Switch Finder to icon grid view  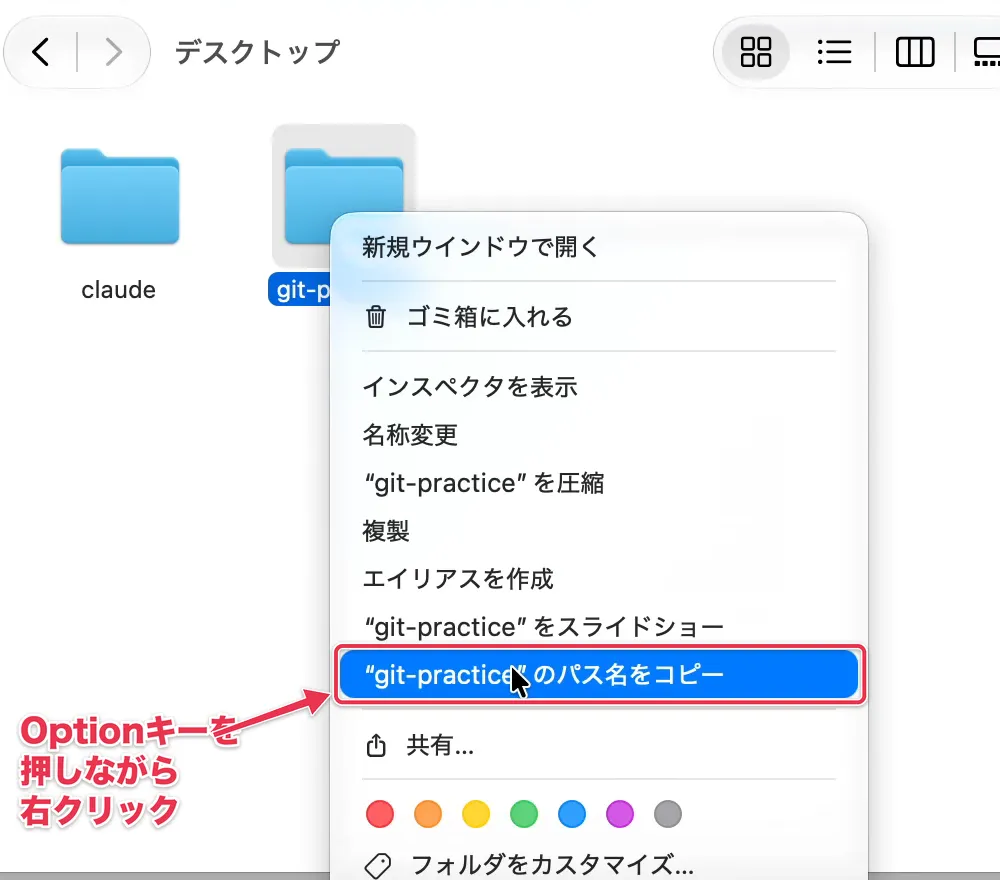pos(756,52)
